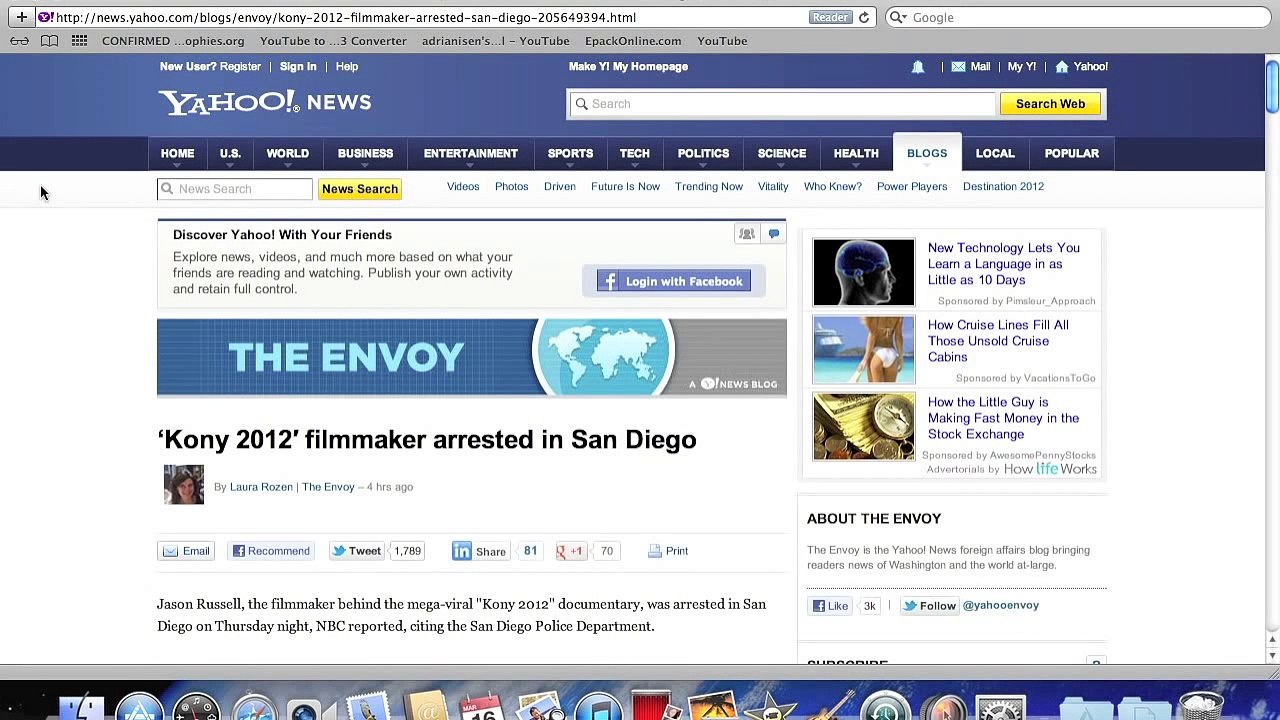Click the Login with Facebook button

point(673,281)
